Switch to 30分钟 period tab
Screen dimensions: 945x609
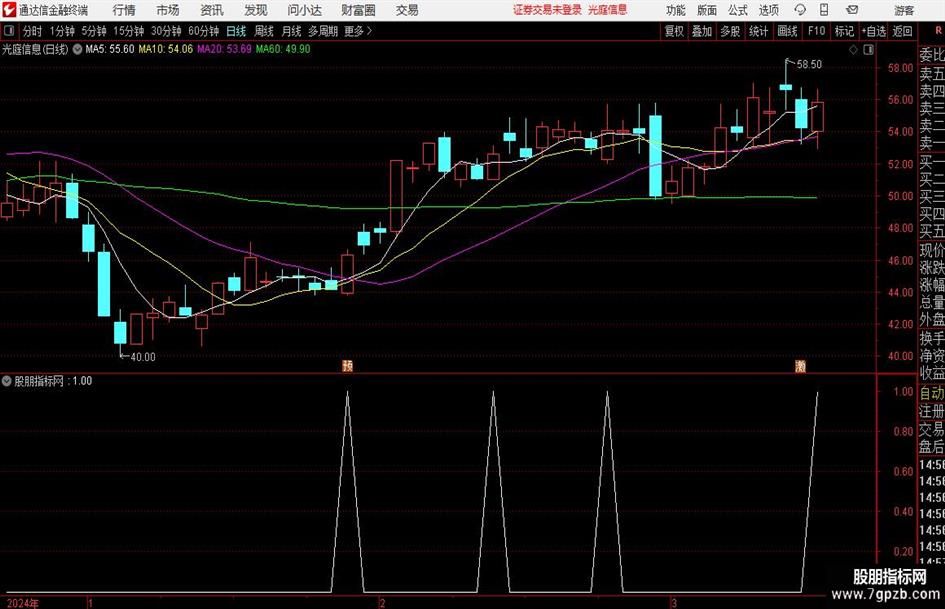(x=166, y=31)
